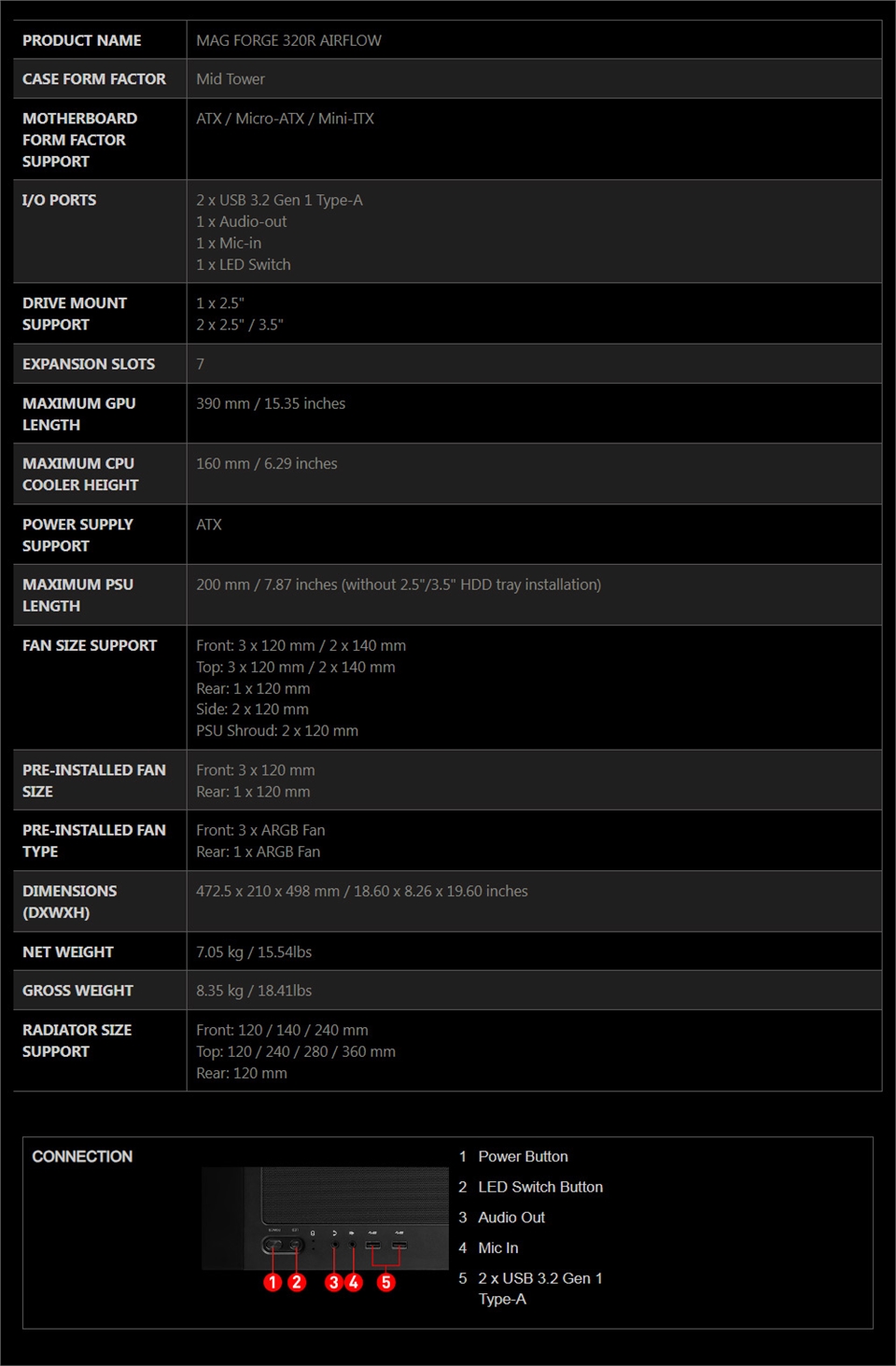896x1366 pixels.
Task: Click the red number 2 marker
Action: click(x=297, y=1282)
